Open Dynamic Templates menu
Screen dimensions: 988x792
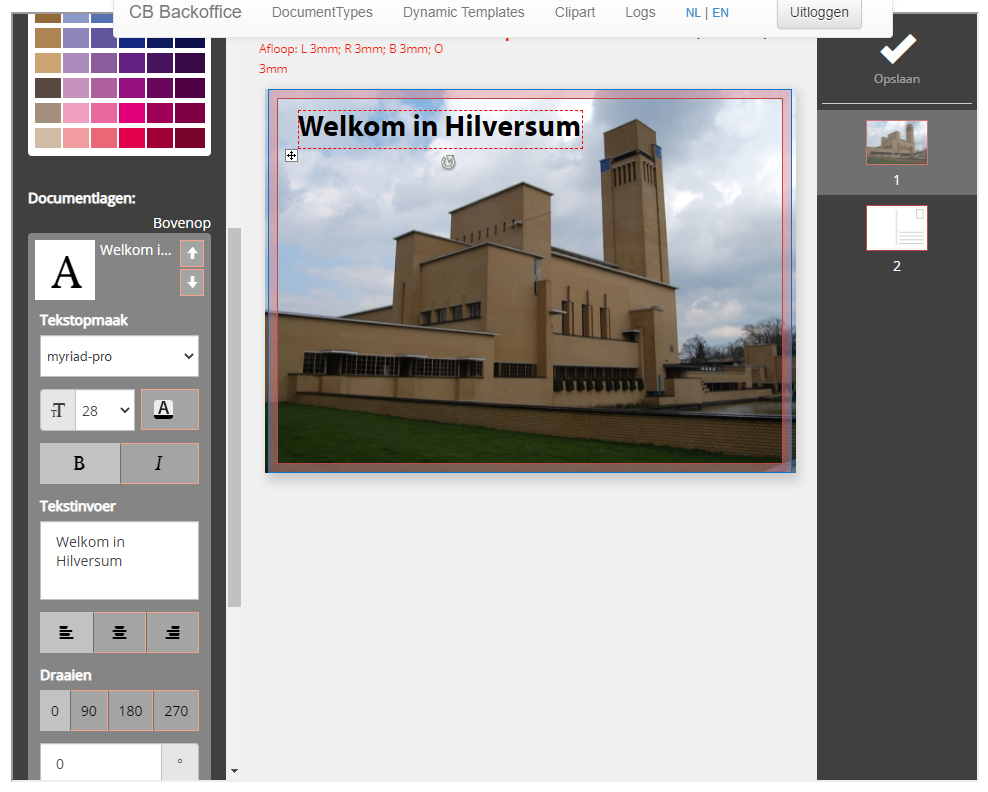coord(463,13)
